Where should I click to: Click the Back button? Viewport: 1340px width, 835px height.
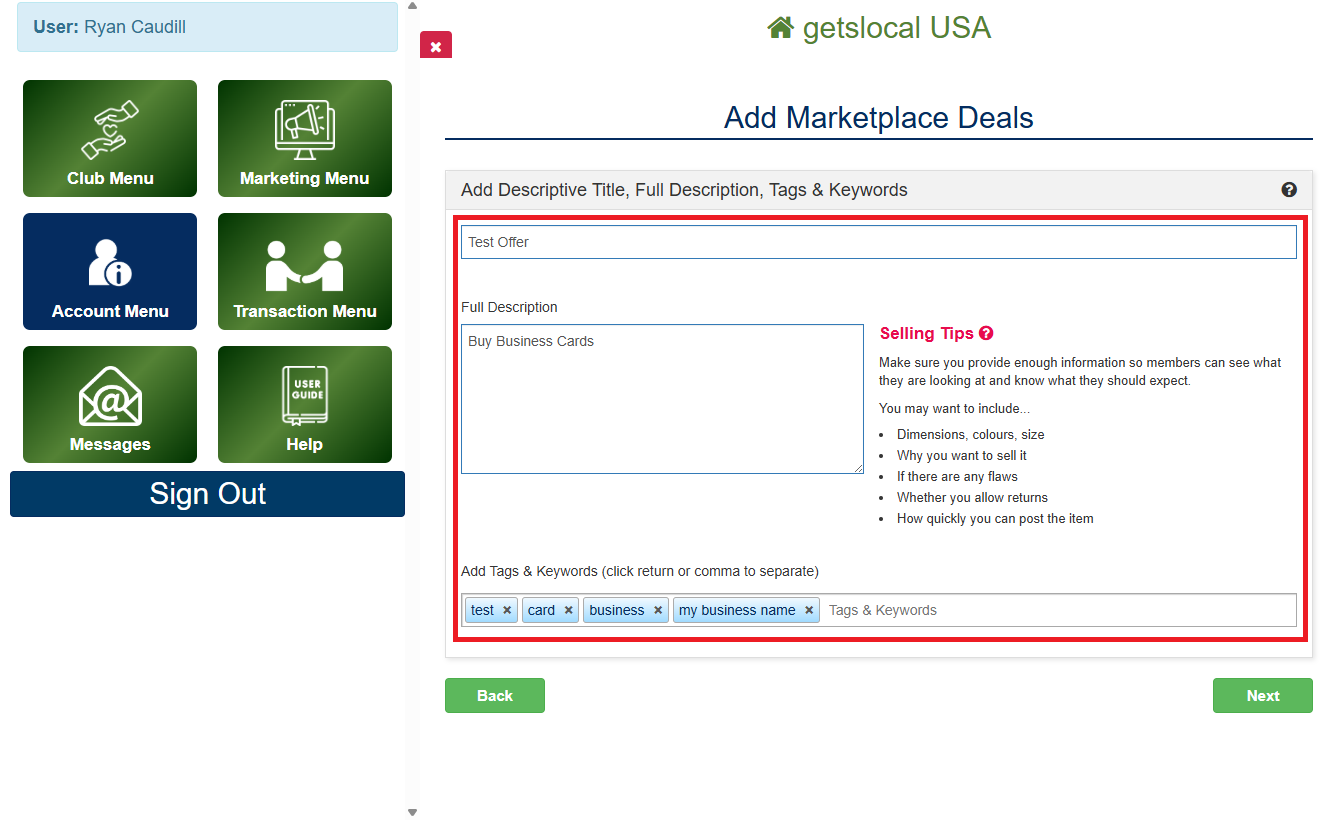[495, 695]
